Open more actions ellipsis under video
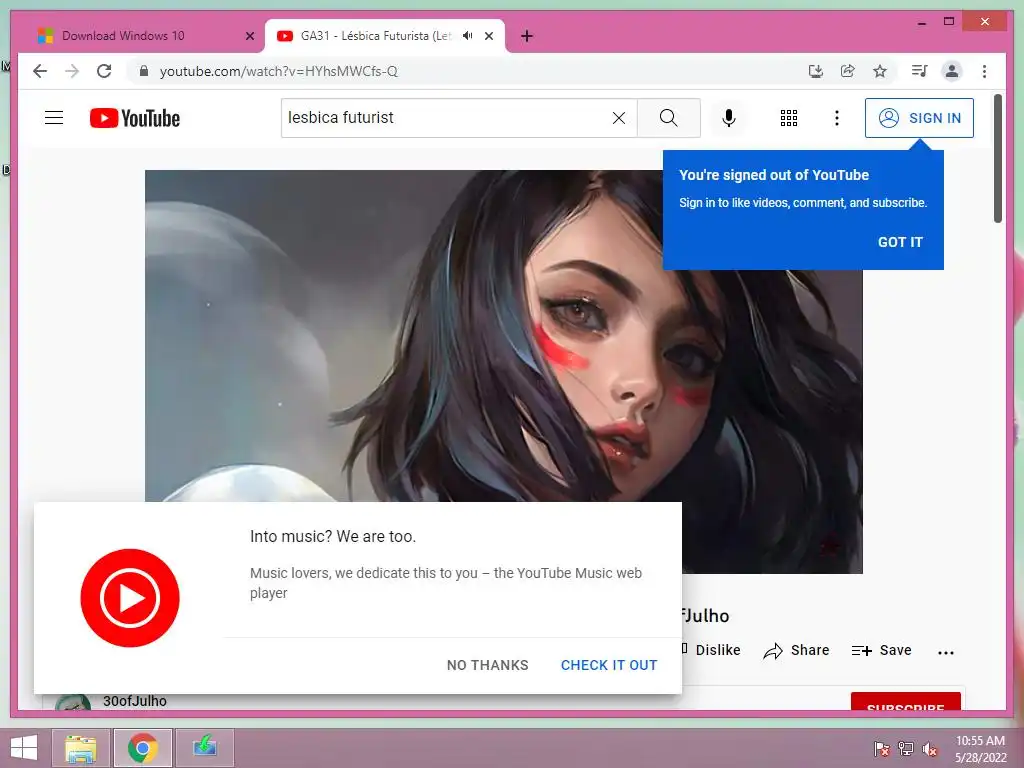Viewport: 1024px width, 768px height. (x=946, y=652)
